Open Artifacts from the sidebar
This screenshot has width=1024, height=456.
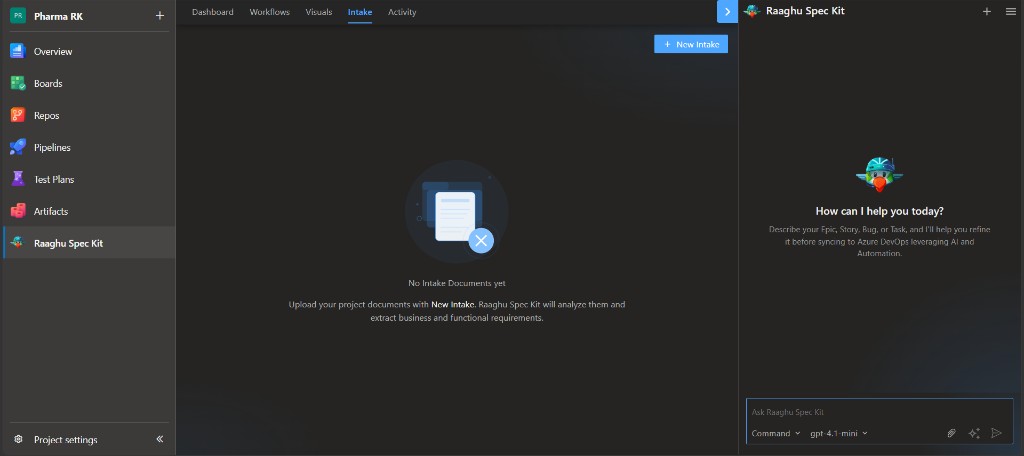tap(88, 212)
